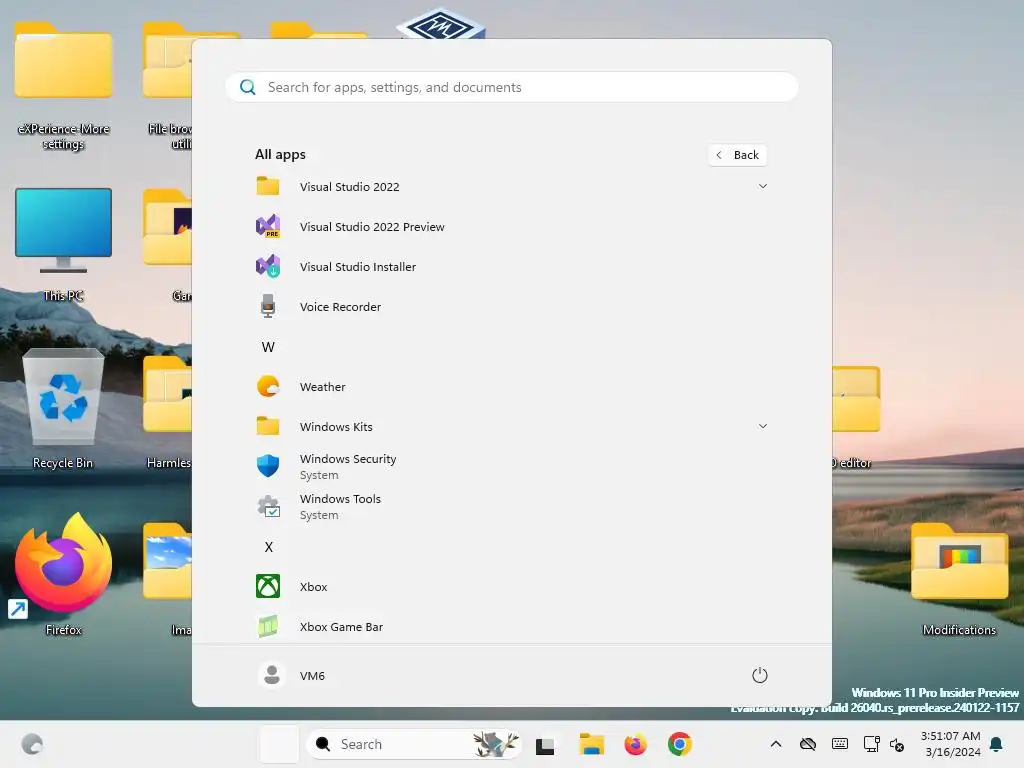This screenshot has height=768, width=1024.
Task: Click the cloud sync tray icon
Action: [x=808, y=744]
